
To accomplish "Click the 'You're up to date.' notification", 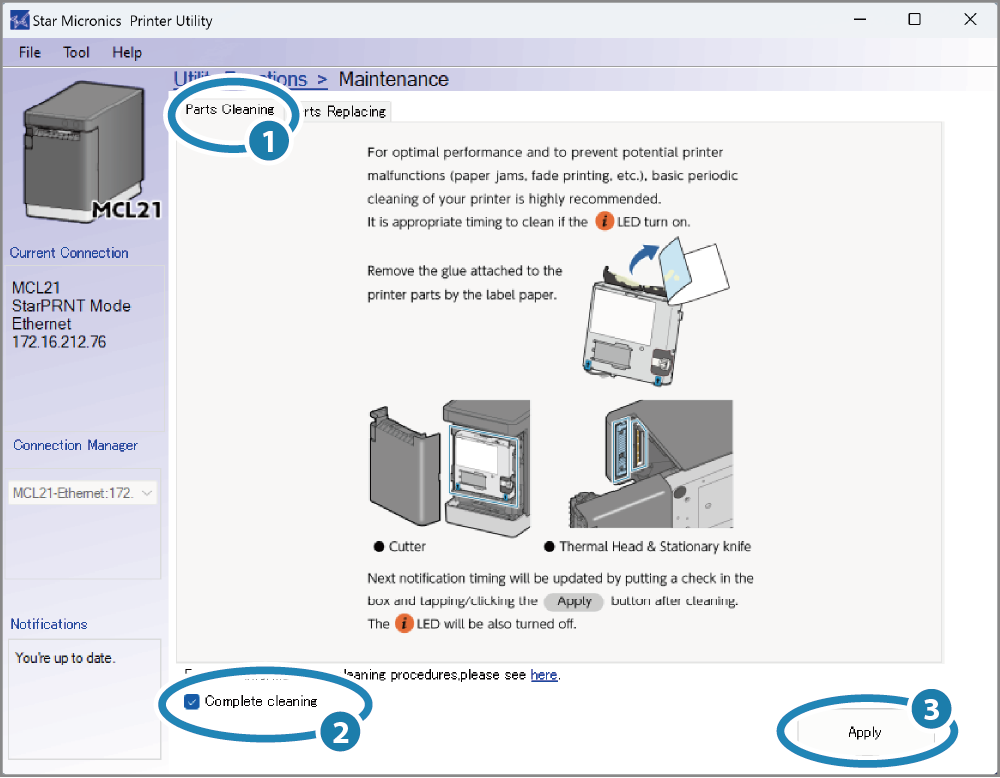I will tap(65, 658).
